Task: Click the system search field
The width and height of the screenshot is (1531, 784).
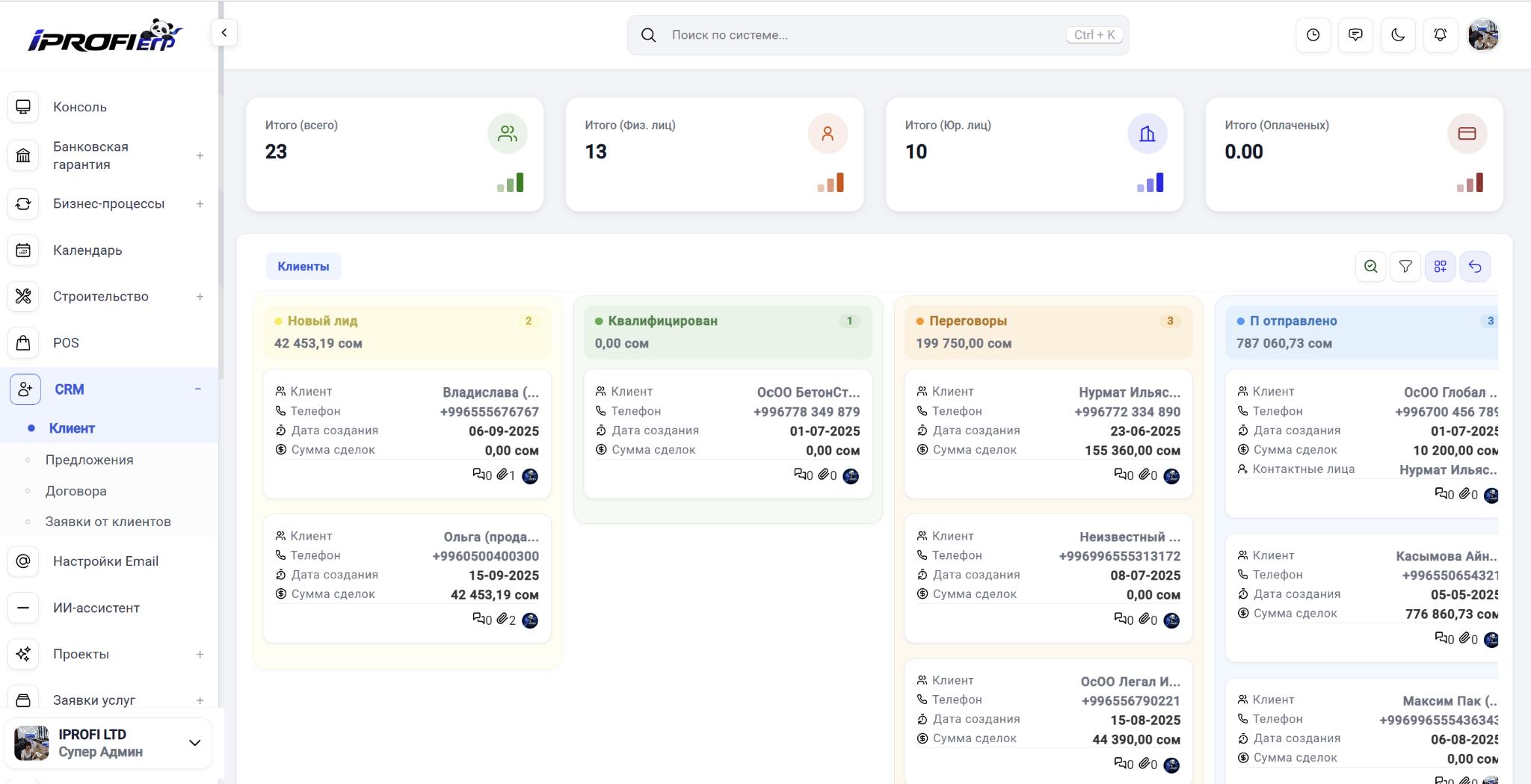Action: [x=878, y=35]
